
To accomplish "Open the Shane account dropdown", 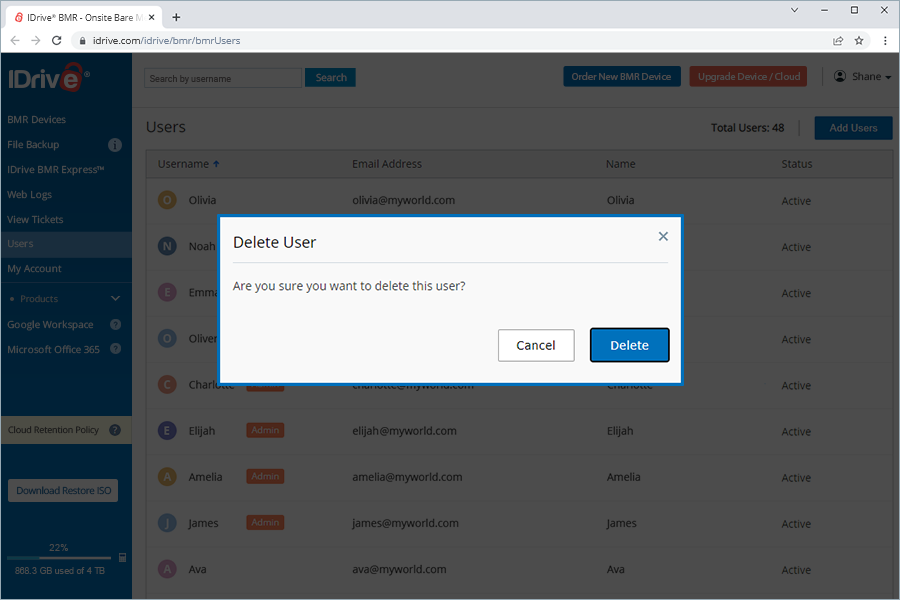I will pos(863,76).
